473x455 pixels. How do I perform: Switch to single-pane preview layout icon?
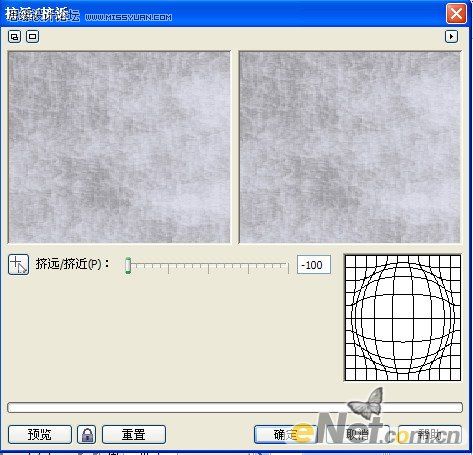click(32, 36)
